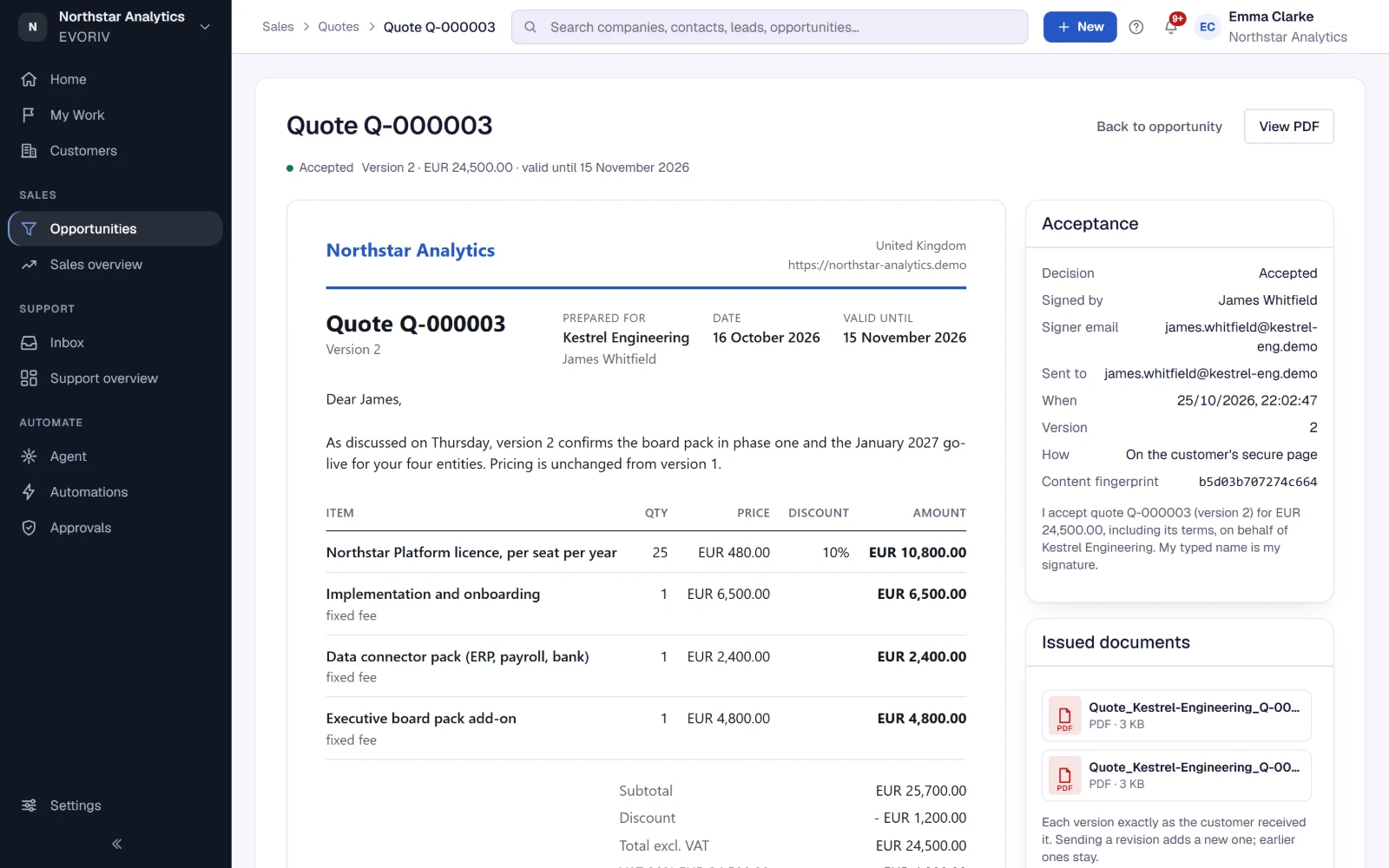Viewport: 1389px width, 868px height.
Task: Click the Approvals shield icon
Action: click(29, 527)
